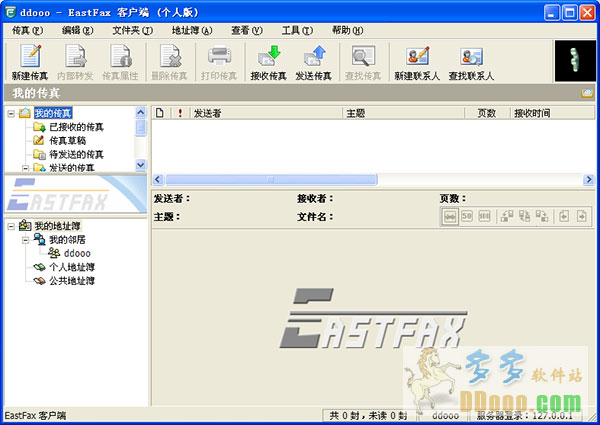The image size is (600, 425).
Task: Click the document icon column header
Action: pos(160,113)
